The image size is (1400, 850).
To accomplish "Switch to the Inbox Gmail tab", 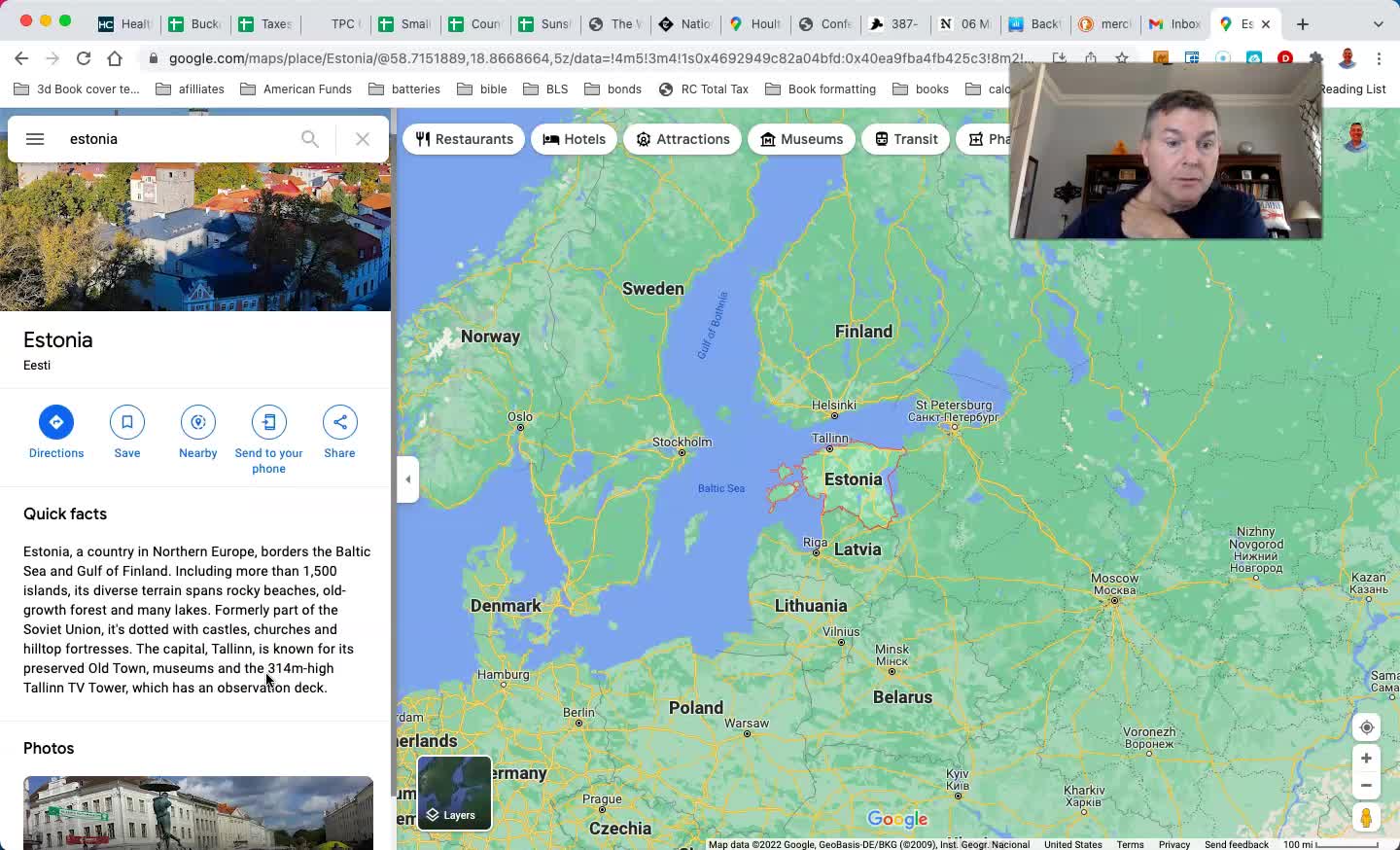I will pos(1174,24).
